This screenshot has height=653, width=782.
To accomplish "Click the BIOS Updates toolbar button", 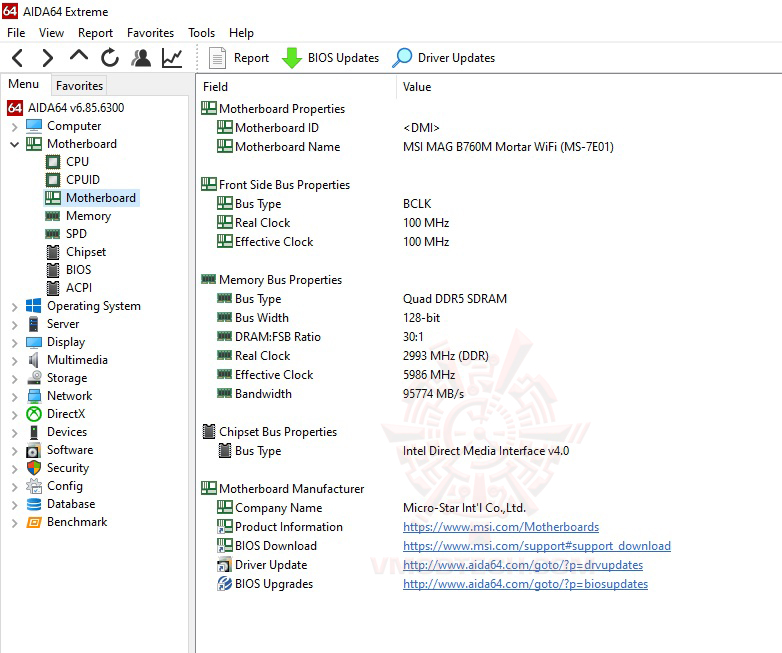I will point(331,58).
